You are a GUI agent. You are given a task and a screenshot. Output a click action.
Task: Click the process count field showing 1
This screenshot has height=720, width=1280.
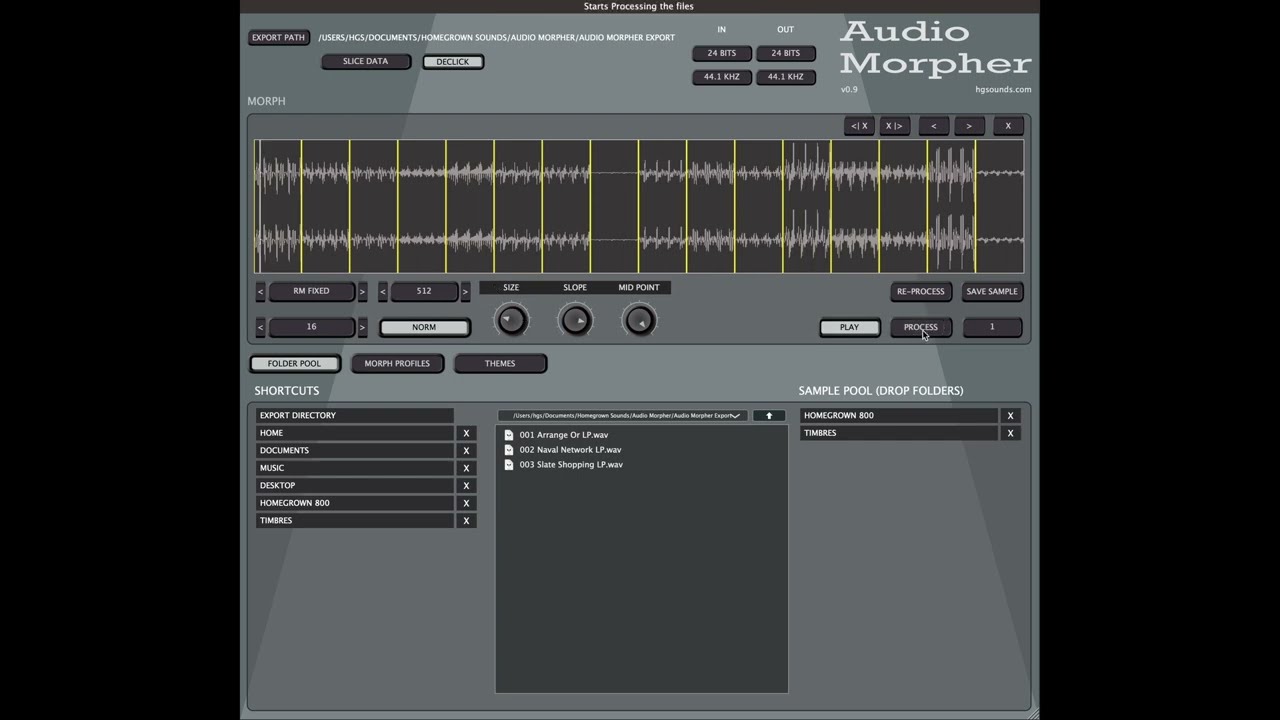(992, 327)
